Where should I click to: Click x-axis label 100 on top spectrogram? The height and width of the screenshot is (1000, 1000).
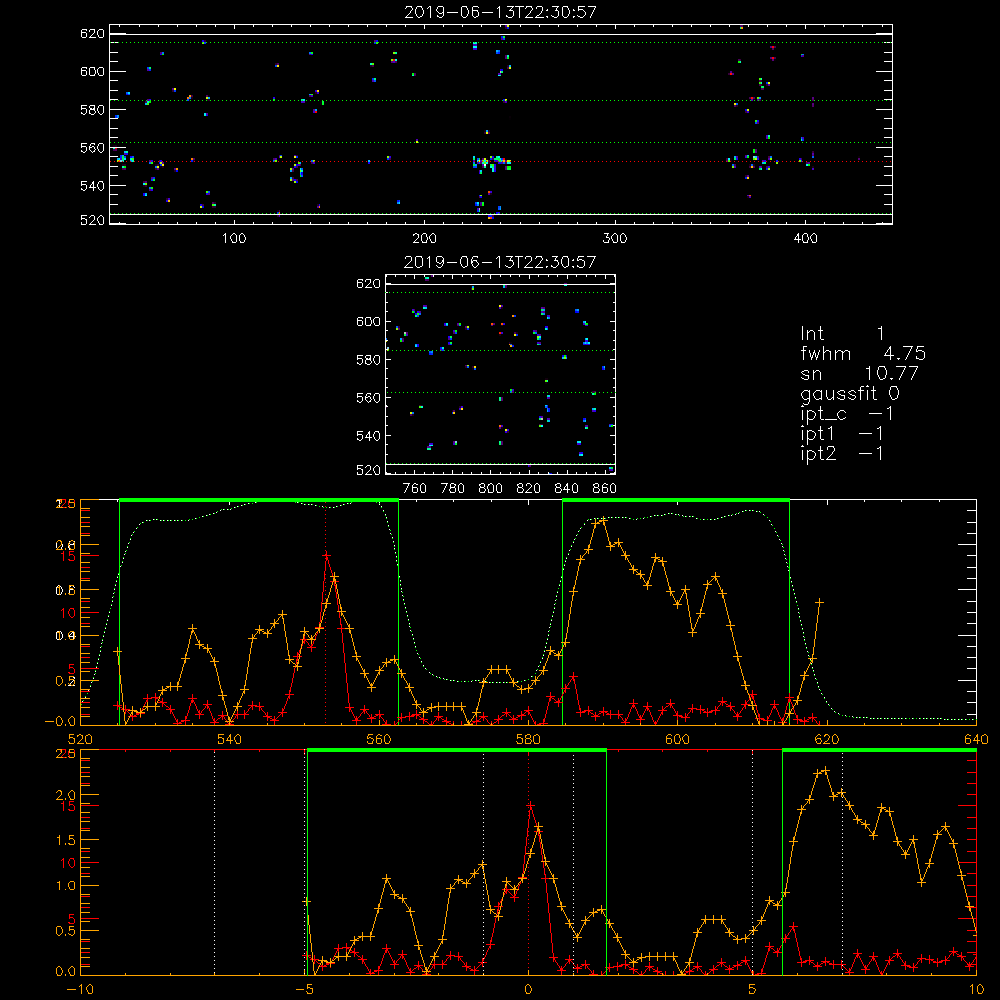(x=234, y=239)
